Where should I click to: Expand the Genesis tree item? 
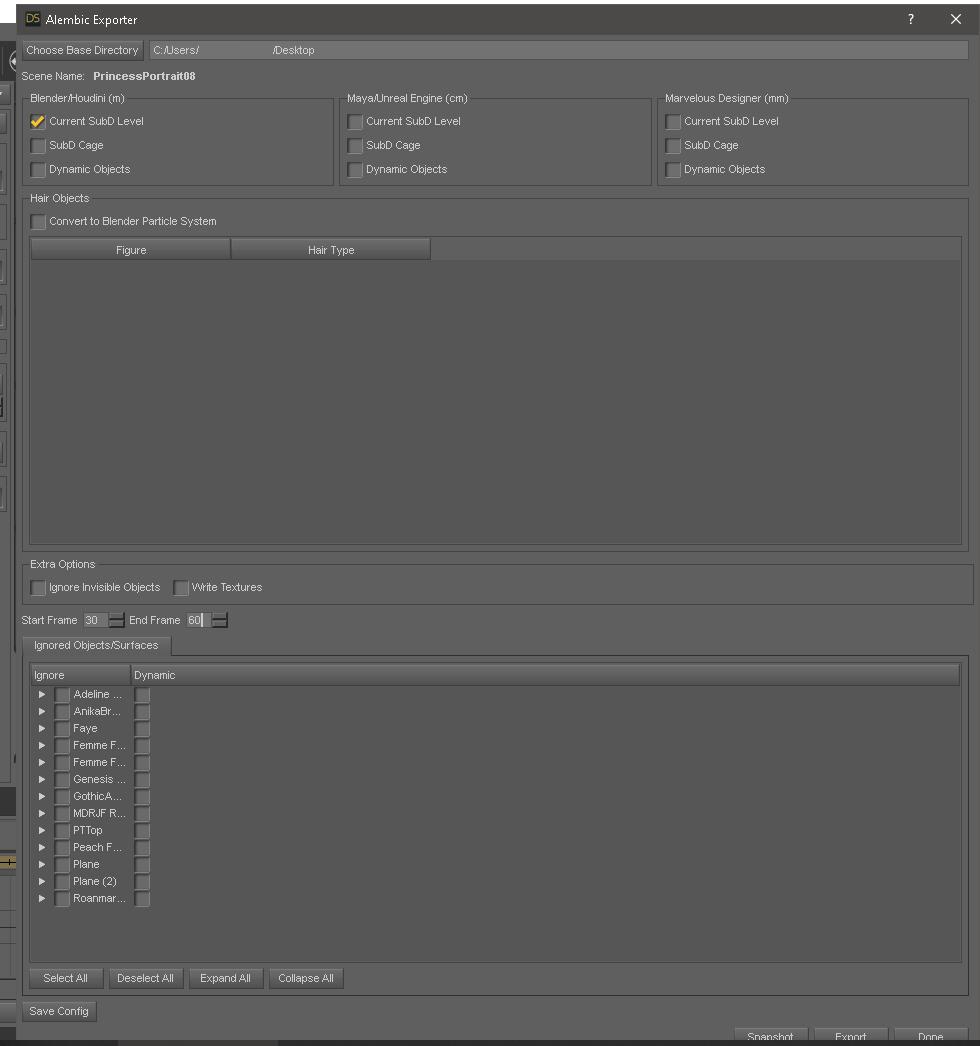pyautogui.click(x=42, y=780)
